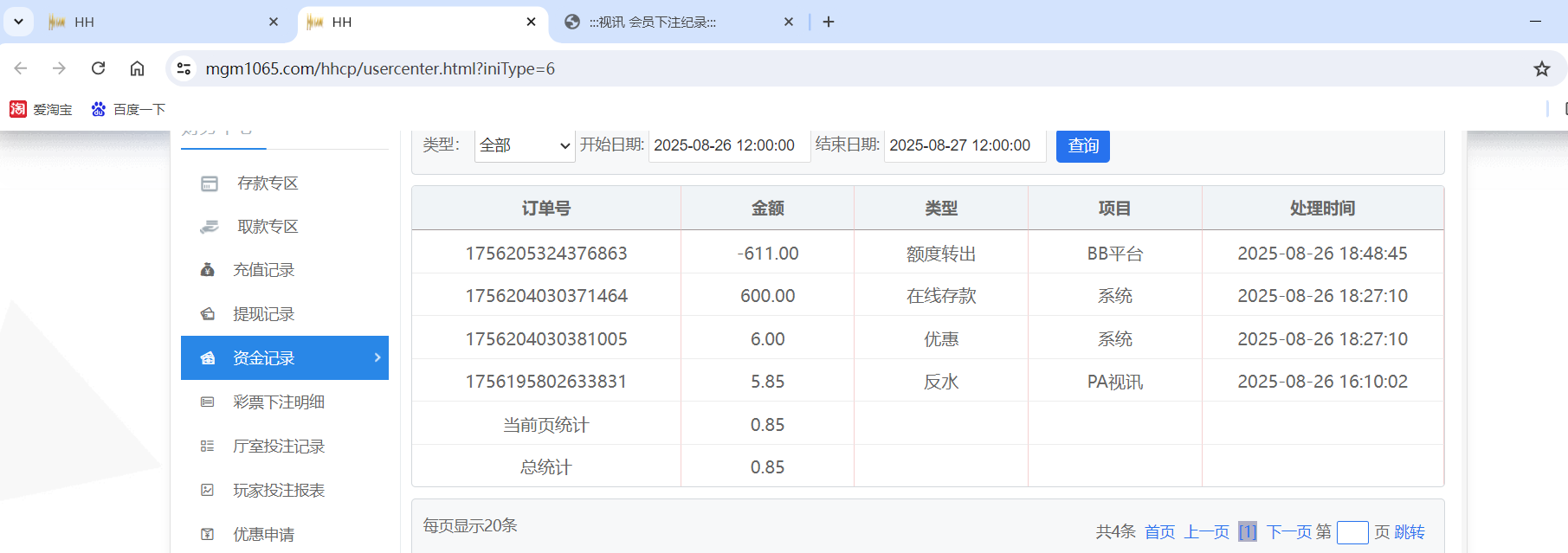Image resolution: width=1568 pixels, height=553 pixels.
Task: Open the 类型 dropdown showing 全部
Action: tap(525, 145)
